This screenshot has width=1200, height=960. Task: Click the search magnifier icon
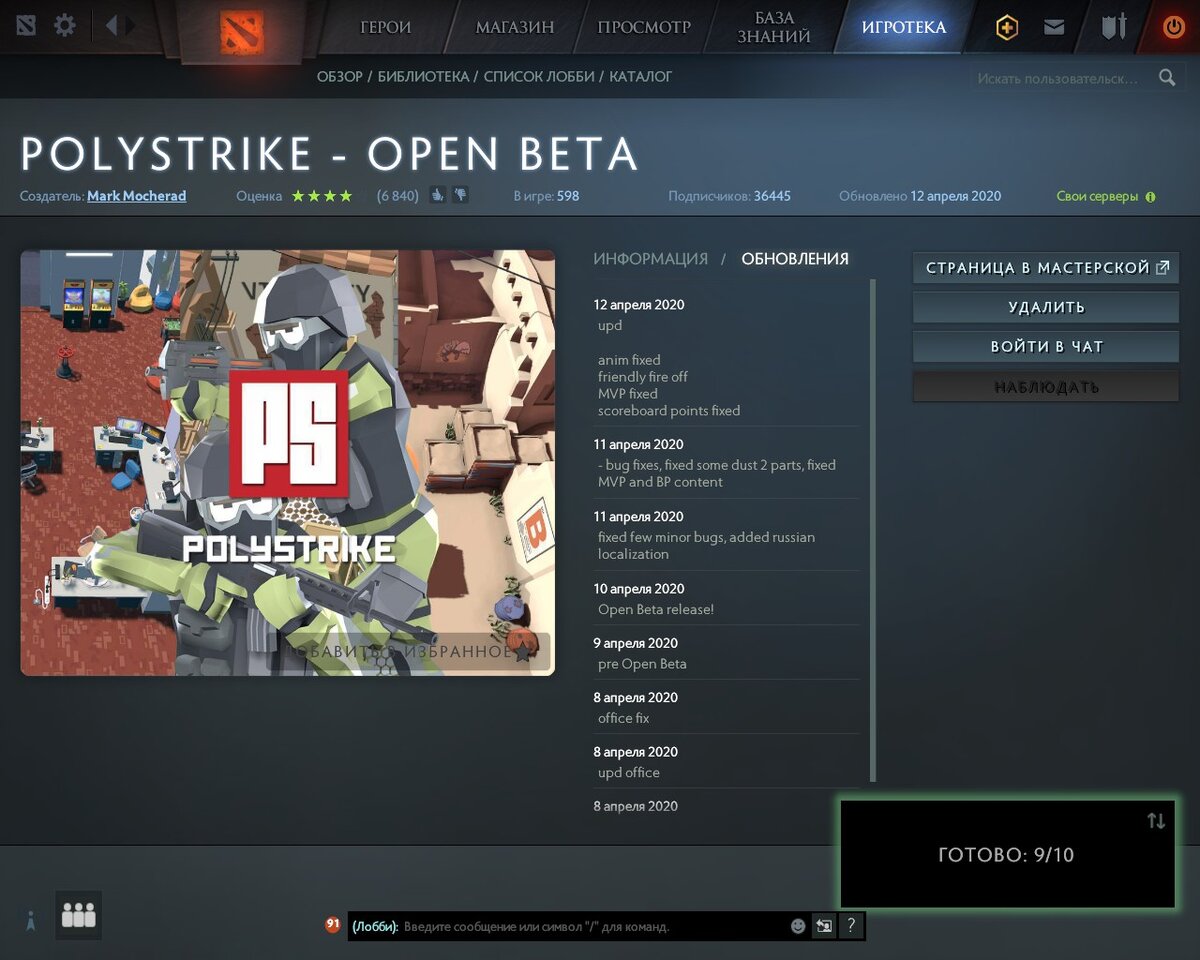coord(1167,77)
